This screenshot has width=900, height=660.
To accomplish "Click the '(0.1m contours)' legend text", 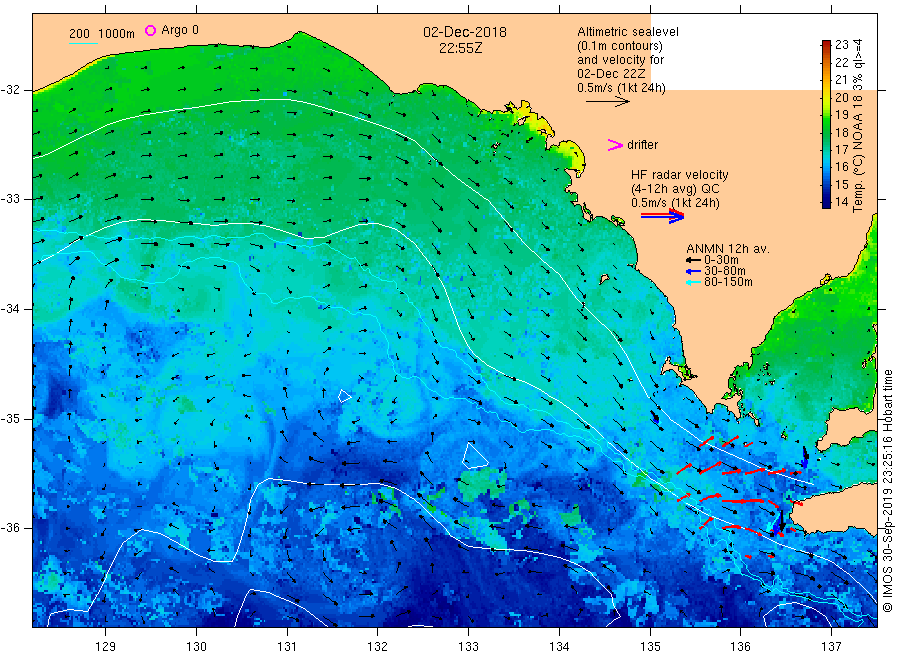I will 620,46.
